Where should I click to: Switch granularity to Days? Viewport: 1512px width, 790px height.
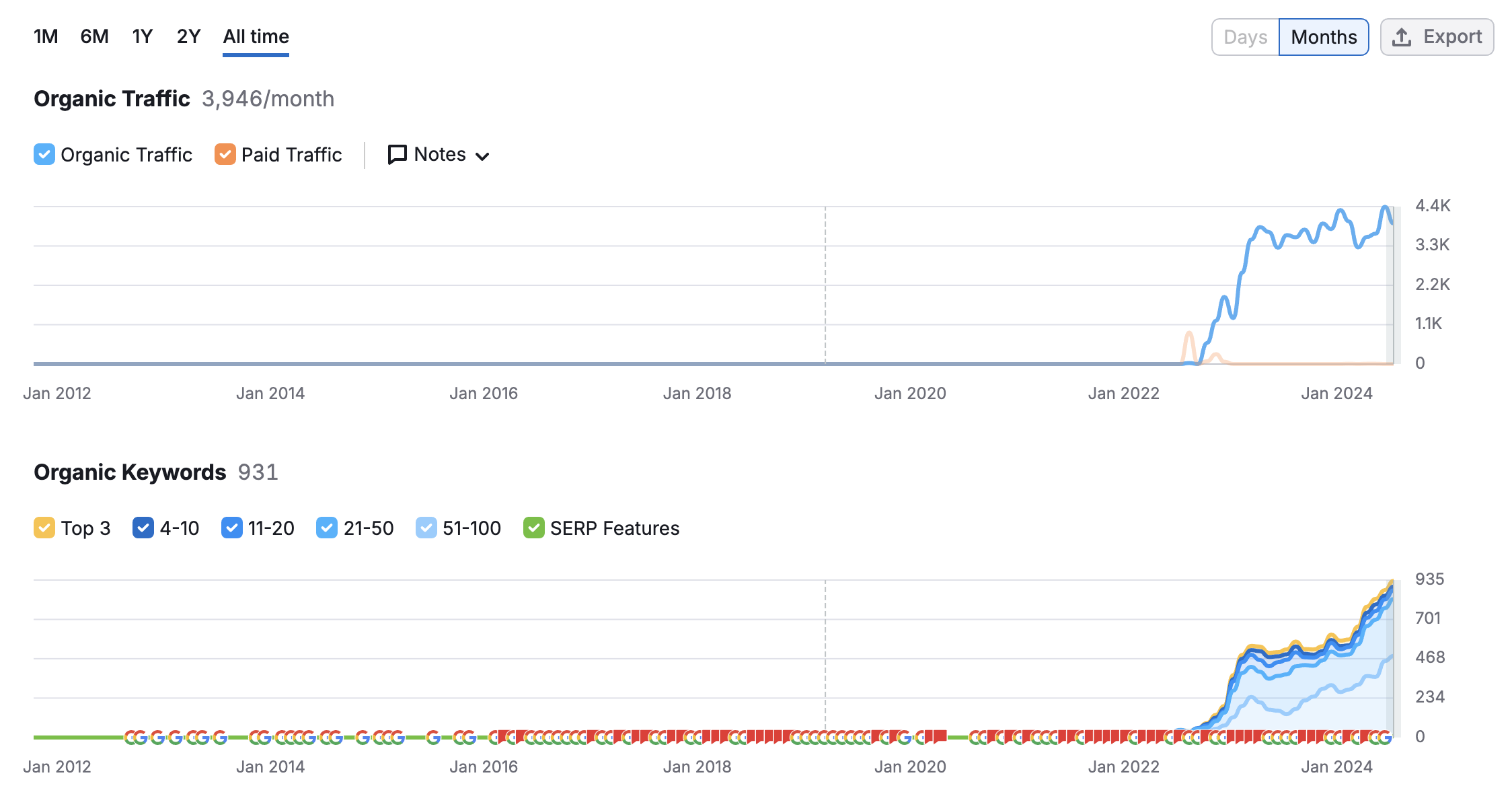pyautogui.click(x=1245, y=37)
